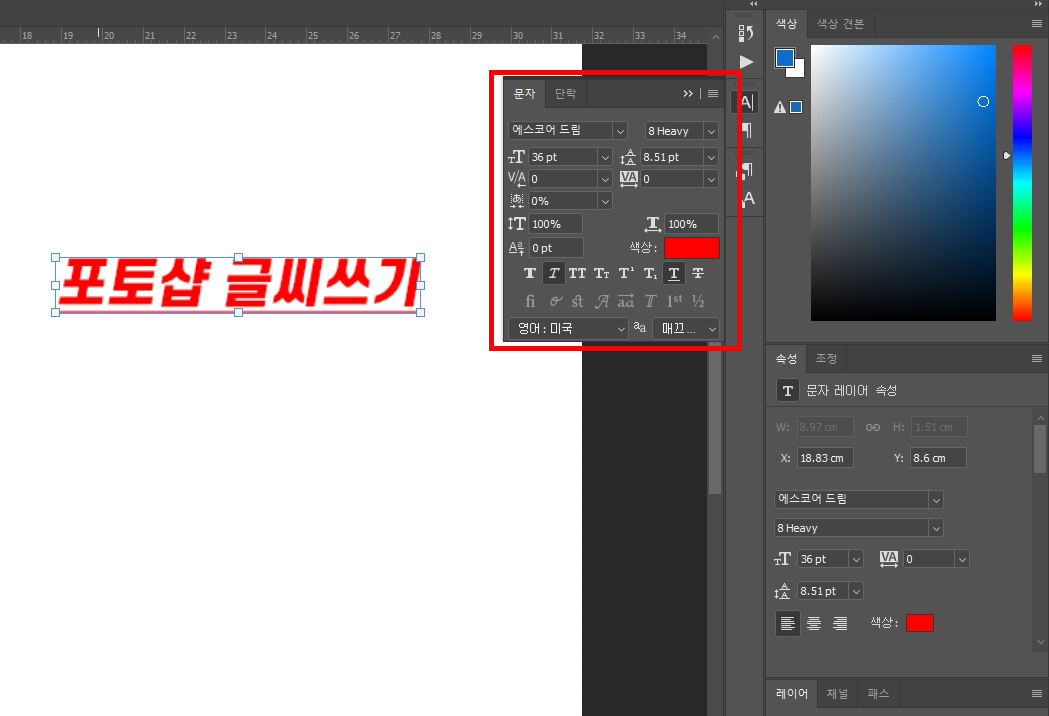1049x716 pixels.
Task: Open 8 Heavy font style dropdown in Character panel
Action: pos(711,131)
